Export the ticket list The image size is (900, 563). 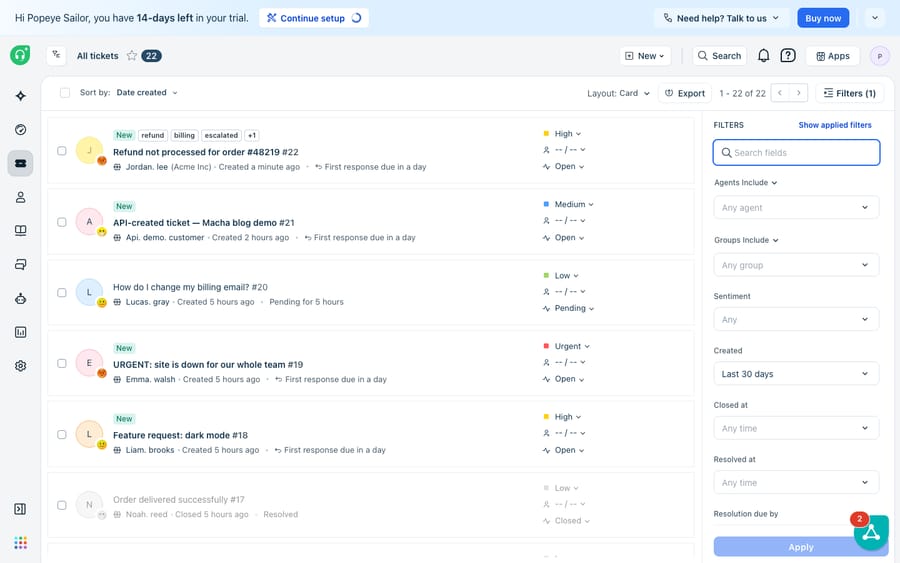point(685,93)
